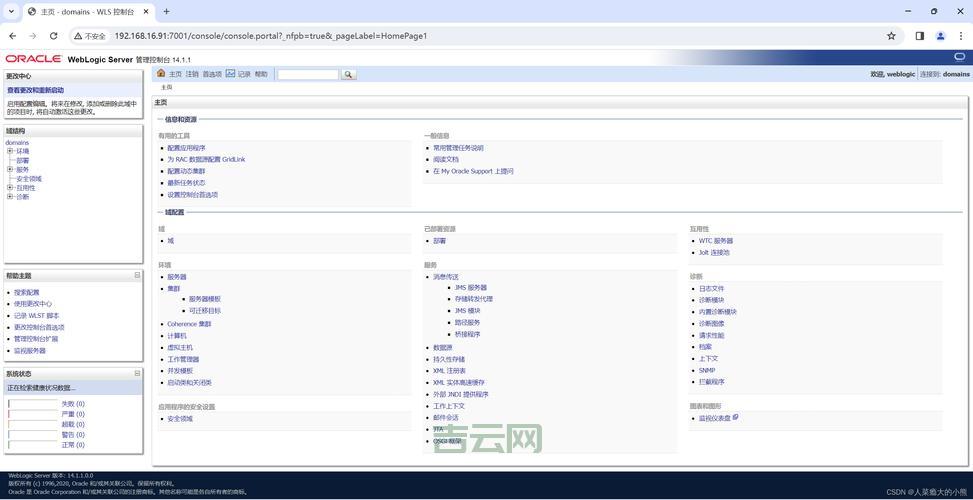Screen dimensions: 973x500
Task: Open a new browser tab
Action: tap(166, 11)
